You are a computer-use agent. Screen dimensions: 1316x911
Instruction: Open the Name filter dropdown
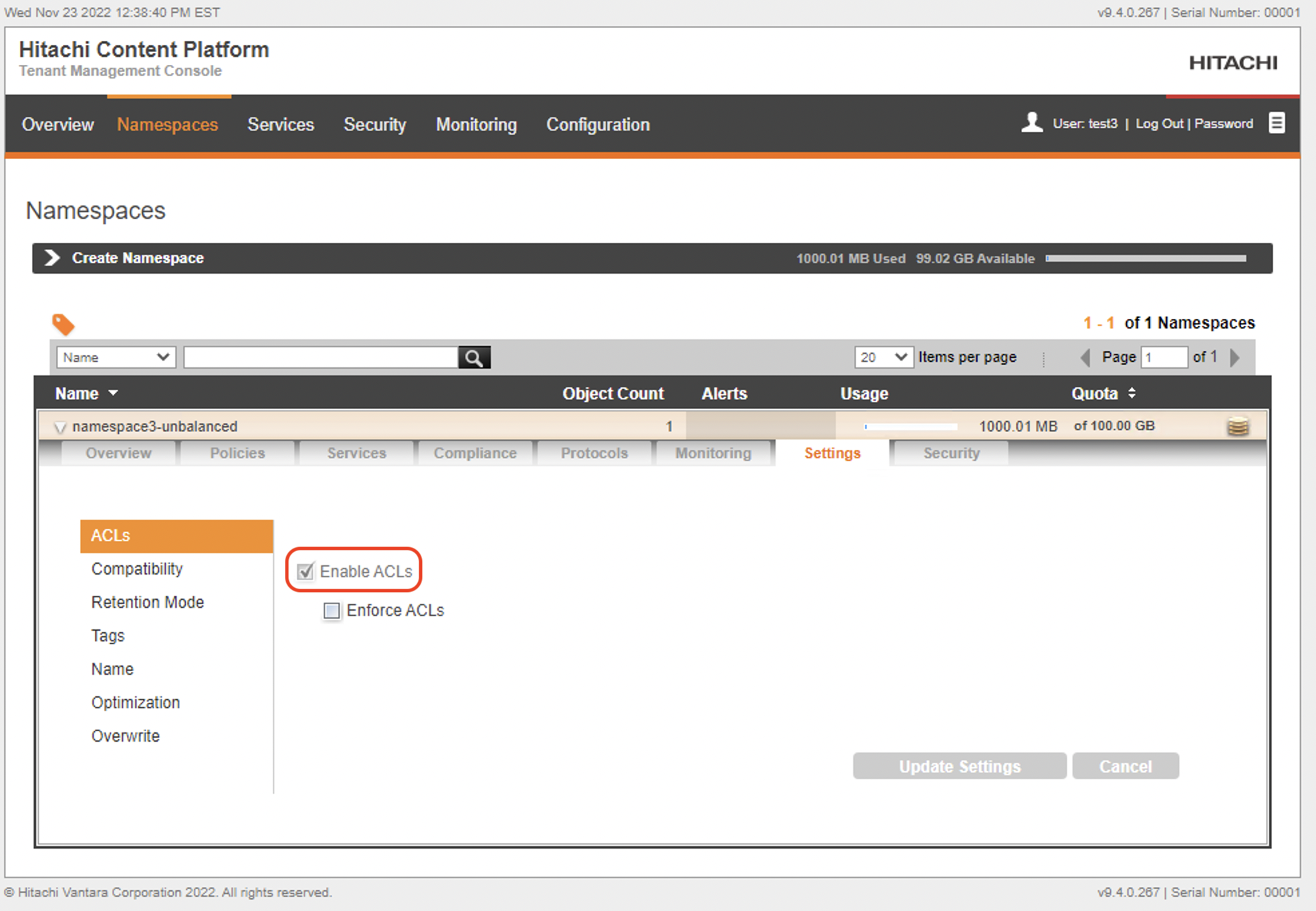pos(116,357)
